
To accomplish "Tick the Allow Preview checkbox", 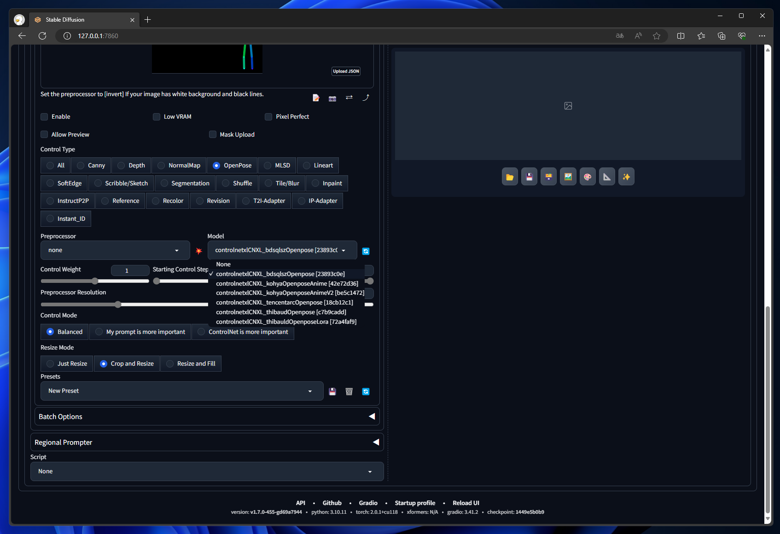I will point(44,134).
